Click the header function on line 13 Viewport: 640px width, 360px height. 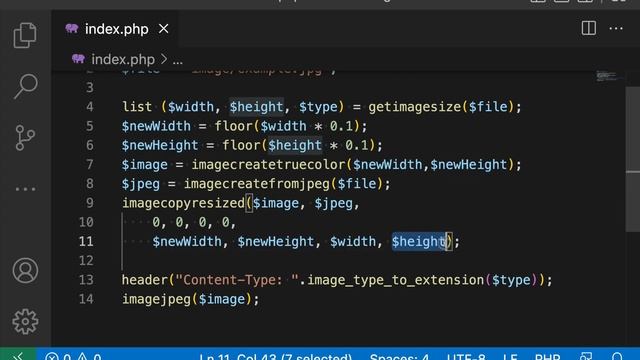pos(145,280)
